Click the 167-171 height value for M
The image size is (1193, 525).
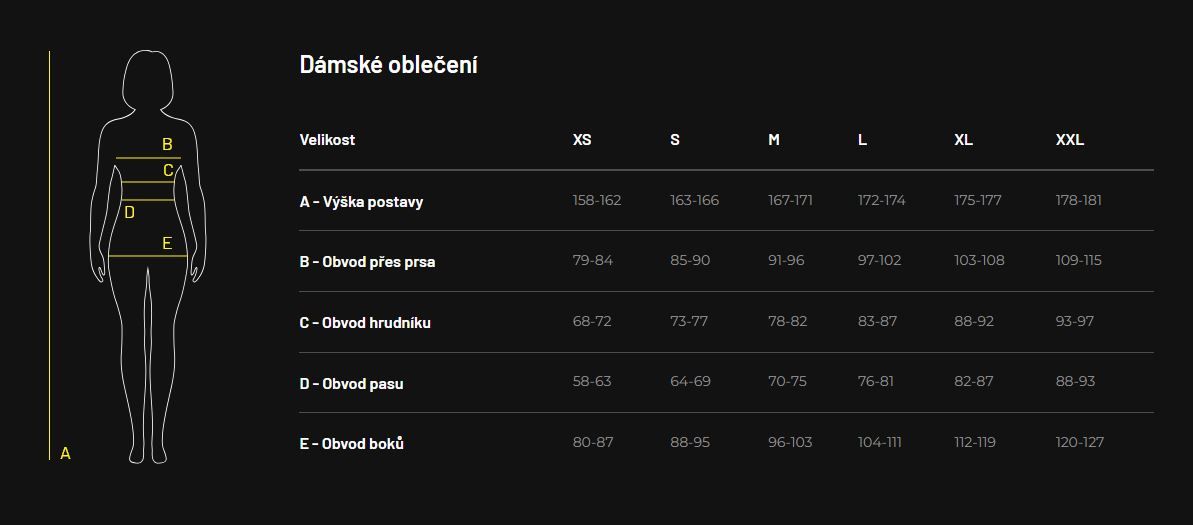point(791,200)
